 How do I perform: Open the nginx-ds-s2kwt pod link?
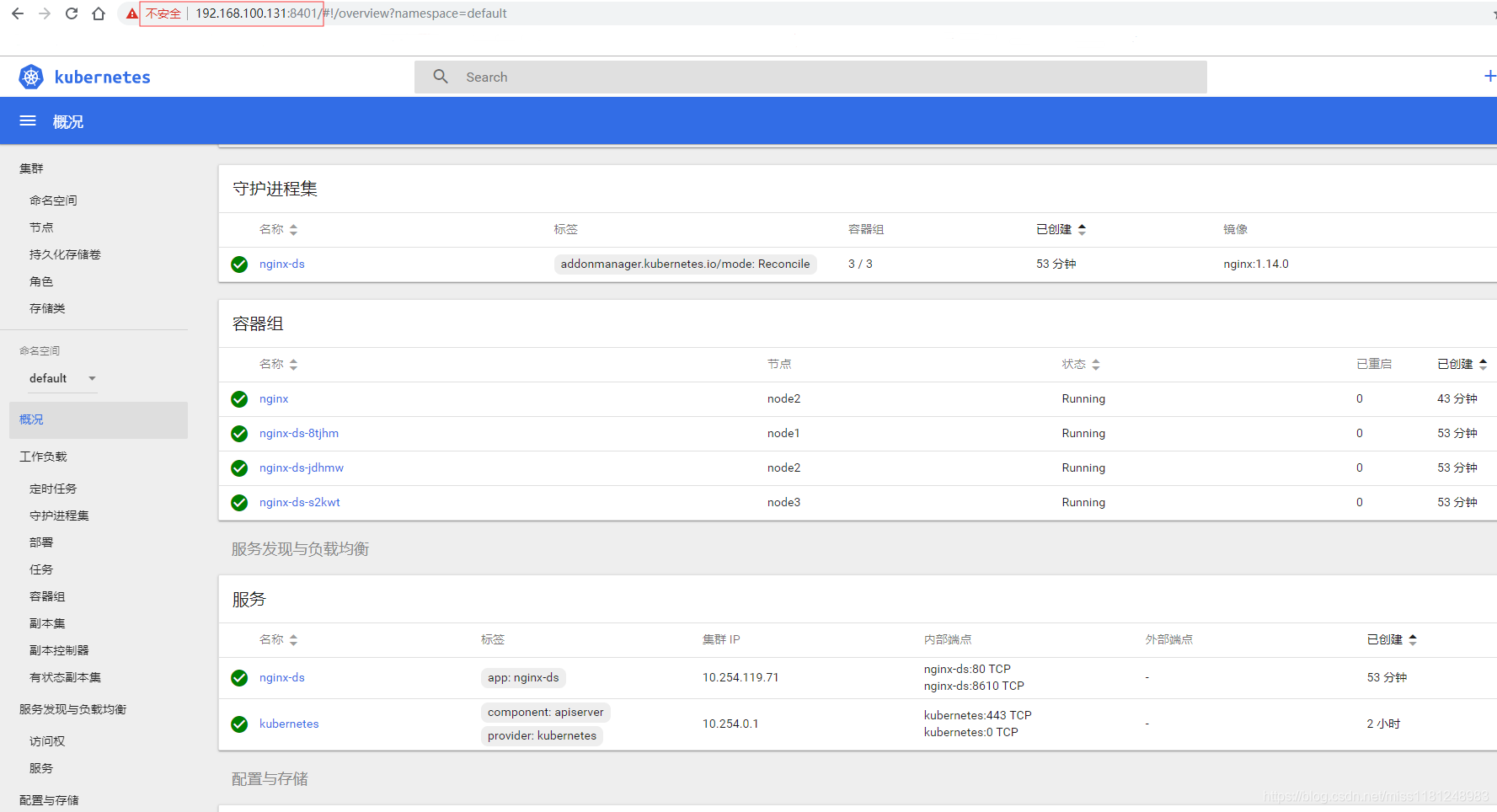[300, 502]
